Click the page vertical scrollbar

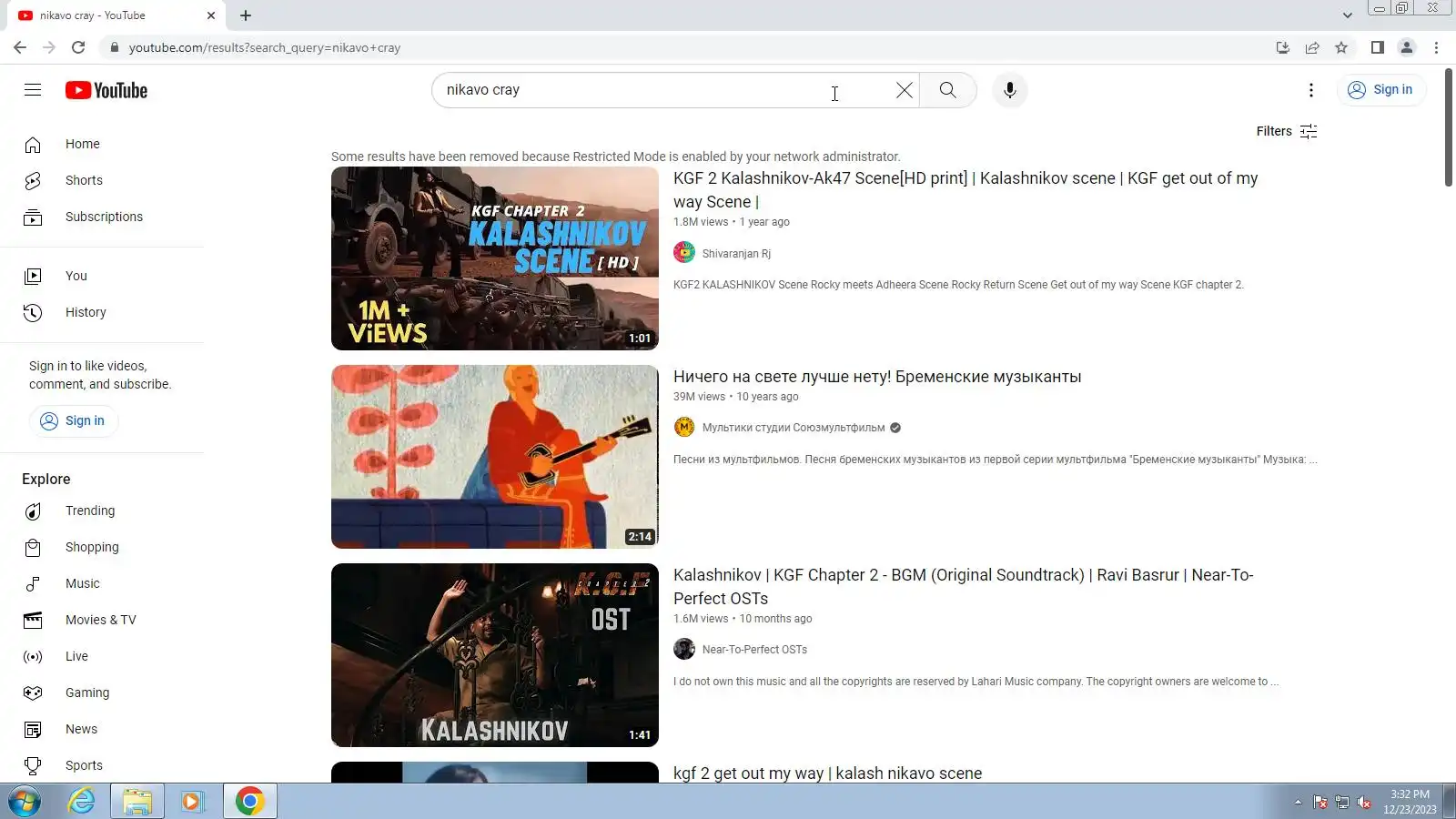point(1448,127)
